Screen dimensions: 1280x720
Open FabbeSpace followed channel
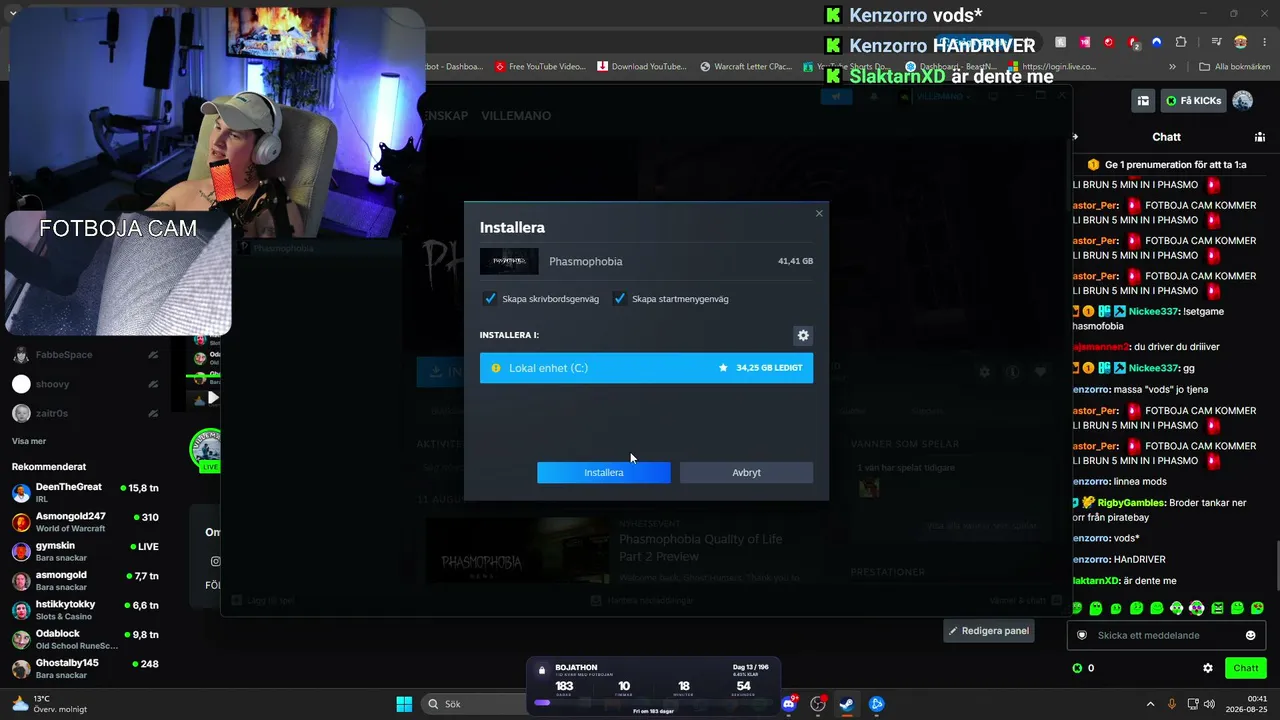[x=85, y=355]
